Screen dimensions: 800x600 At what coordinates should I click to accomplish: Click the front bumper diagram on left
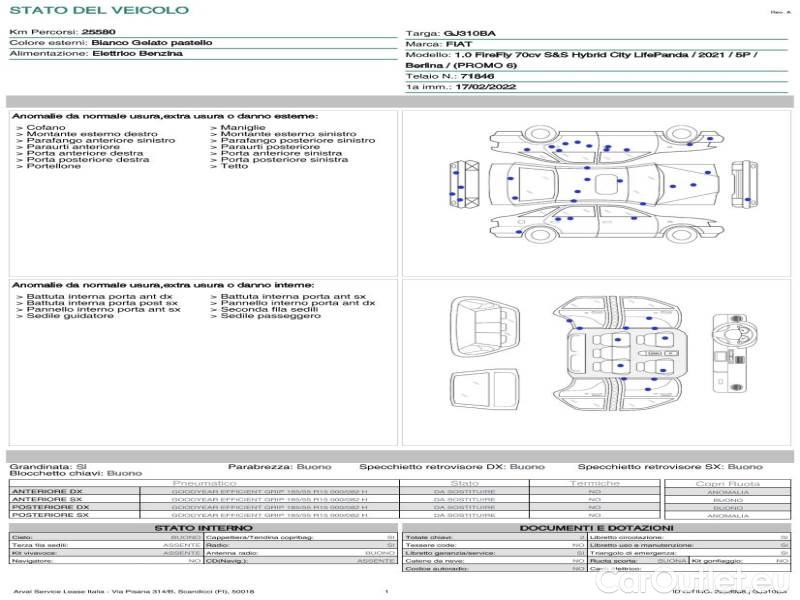pyautogui.click(x=465, y=184)
